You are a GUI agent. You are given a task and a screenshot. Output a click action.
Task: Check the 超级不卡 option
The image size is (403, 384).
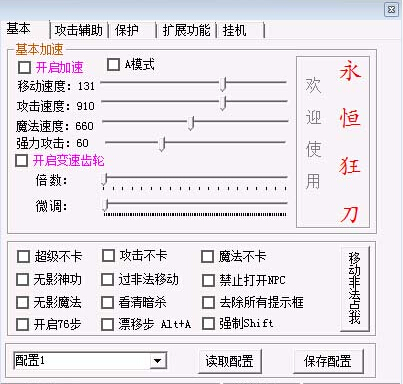pos(23,257)
